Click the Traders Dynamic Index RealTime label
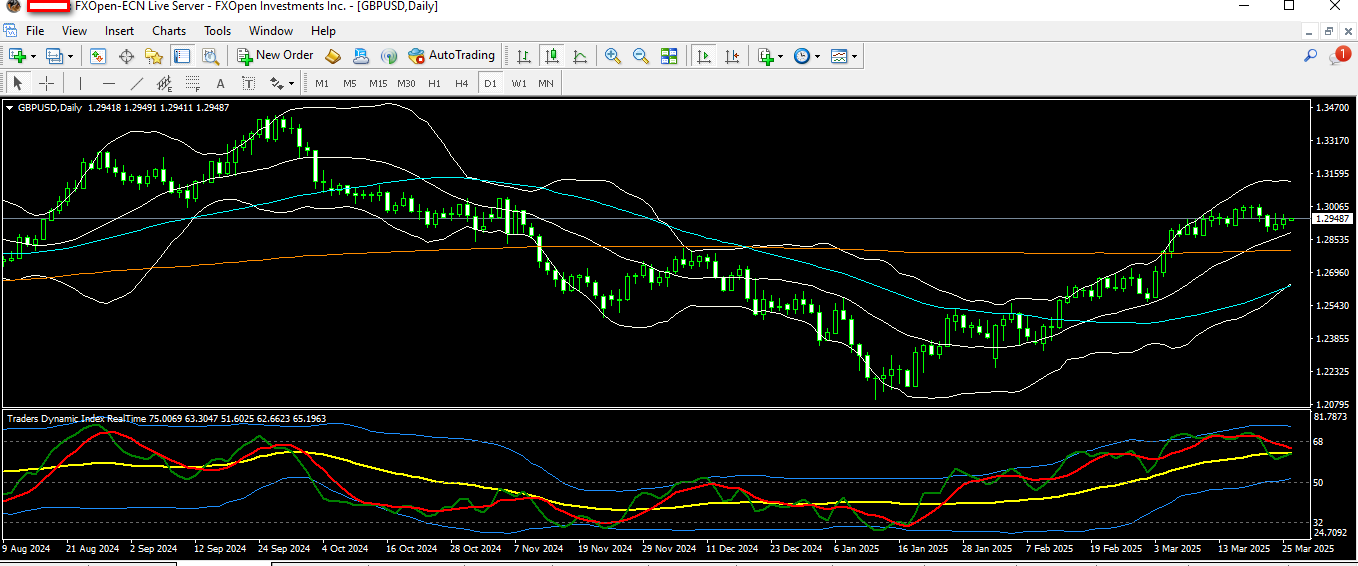This screenshot has width=1358, height=566. [x=75, y=419]
